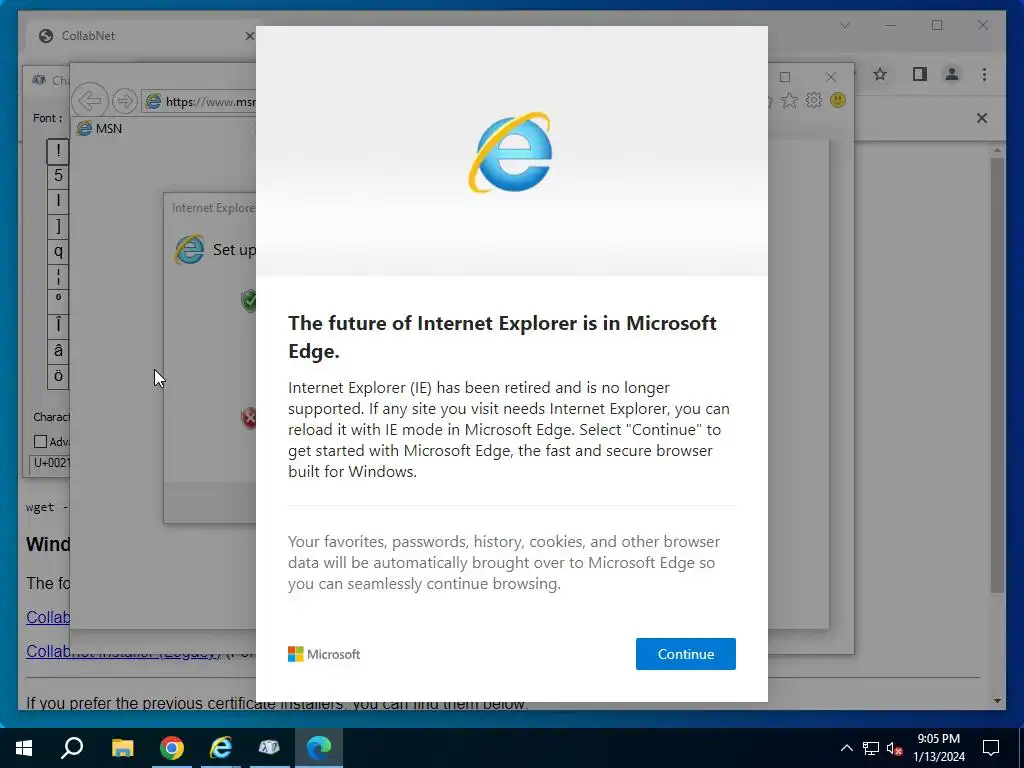
Task: Close the Internet Explorer window
Action: click(831, 77)
